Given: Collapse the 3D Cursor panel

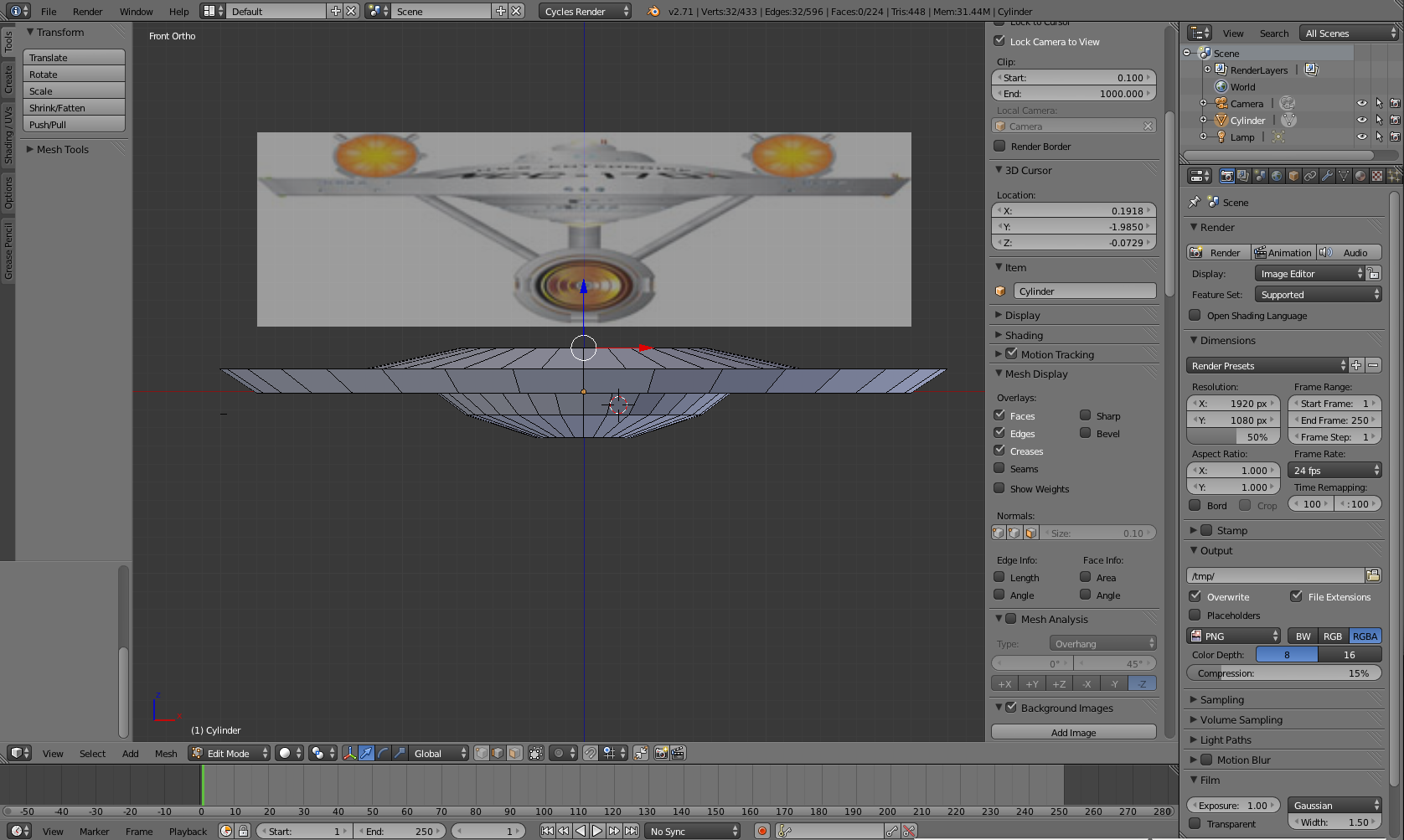Looking at the screenshot, I should (x=1028, y=170).
